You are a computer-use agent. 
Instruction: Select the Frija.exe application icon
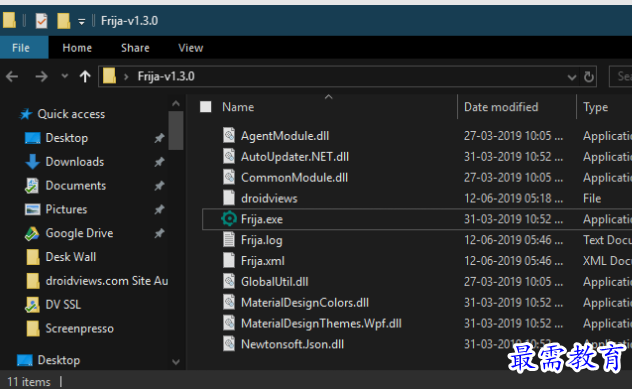(229, 219)
